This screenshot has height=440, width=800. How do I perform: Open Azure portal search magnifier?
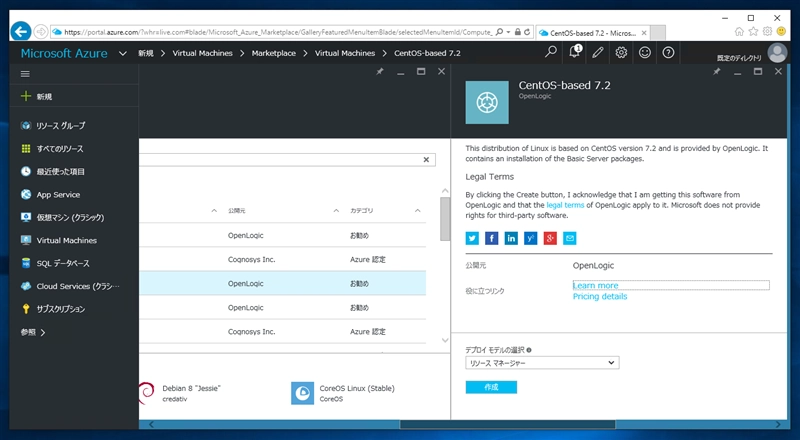[x=551, y=52]
